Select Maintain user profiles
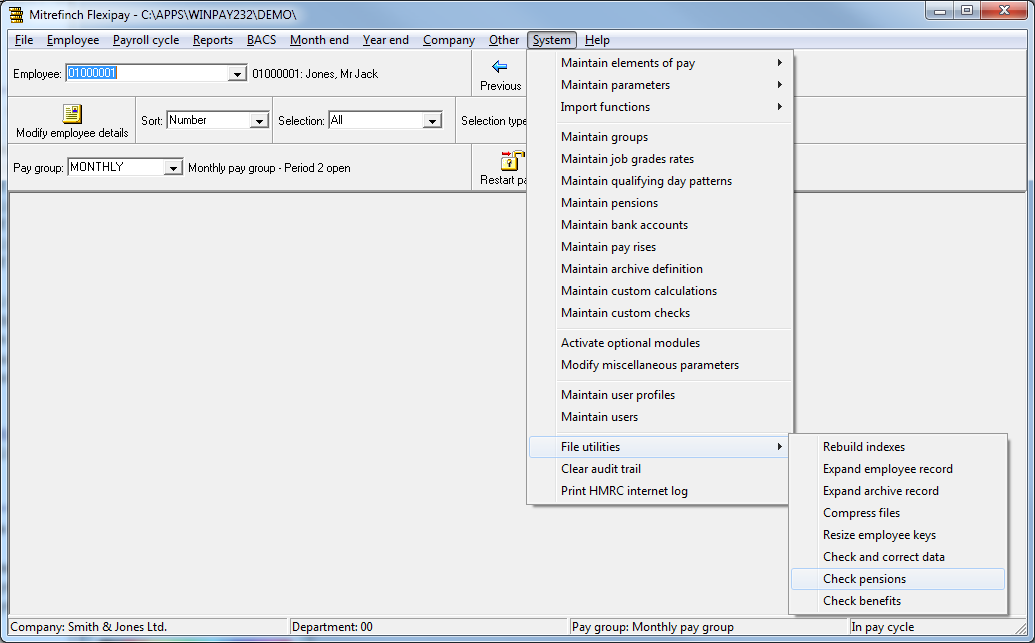Viewport: 1035px width, 643px height. click(660, 395)
